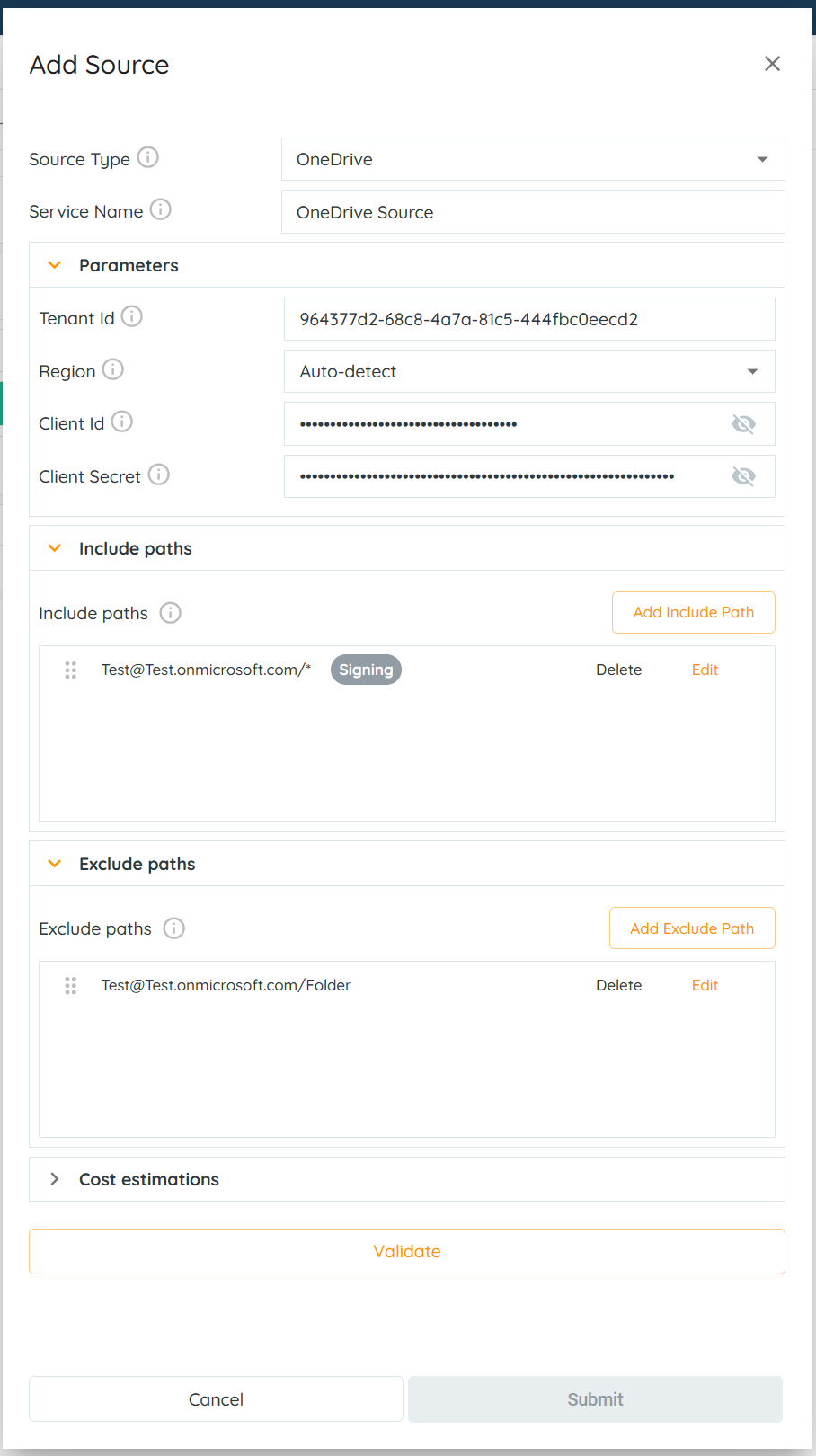Edit the Test@Test.onmicrosoft.com/Folder exclude path

[705, 985]
